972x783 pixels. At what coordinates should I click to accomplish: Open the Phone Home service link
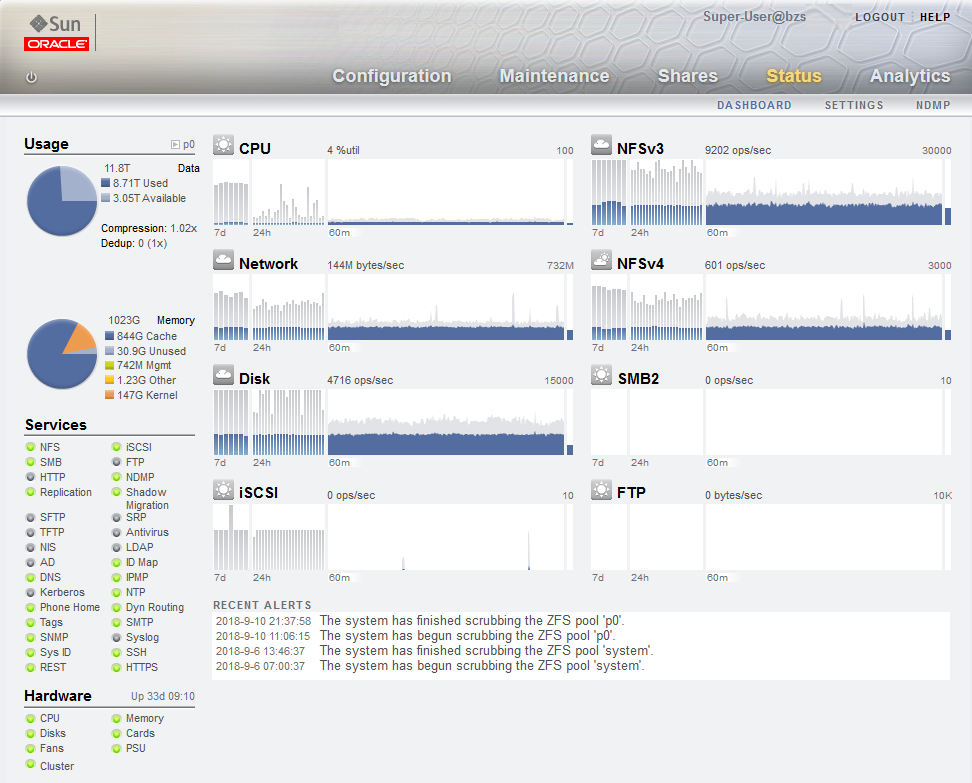pyautogui.click(x=69, y=608)
